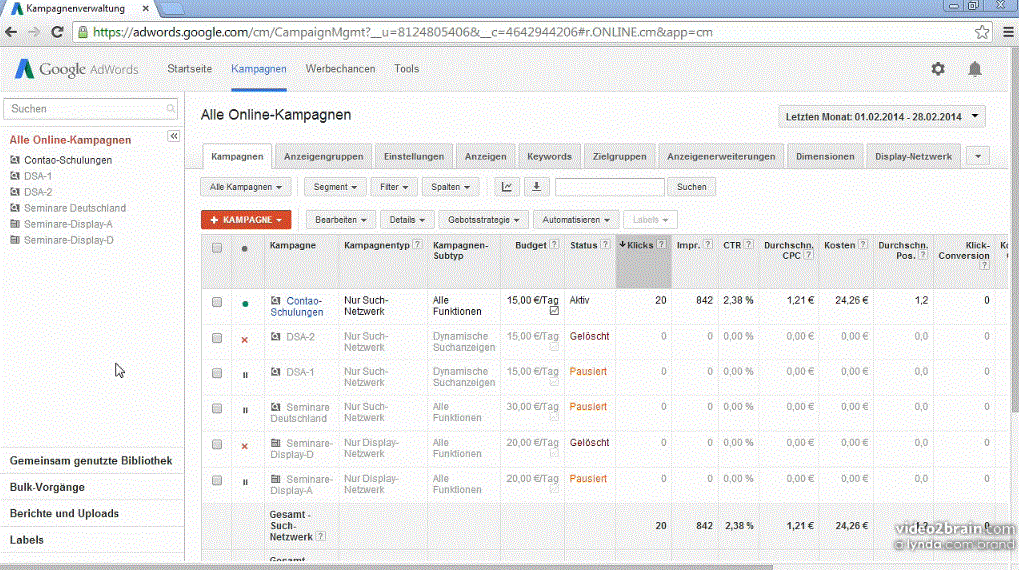Click the red X status of DSA-2

coord(245,340)
